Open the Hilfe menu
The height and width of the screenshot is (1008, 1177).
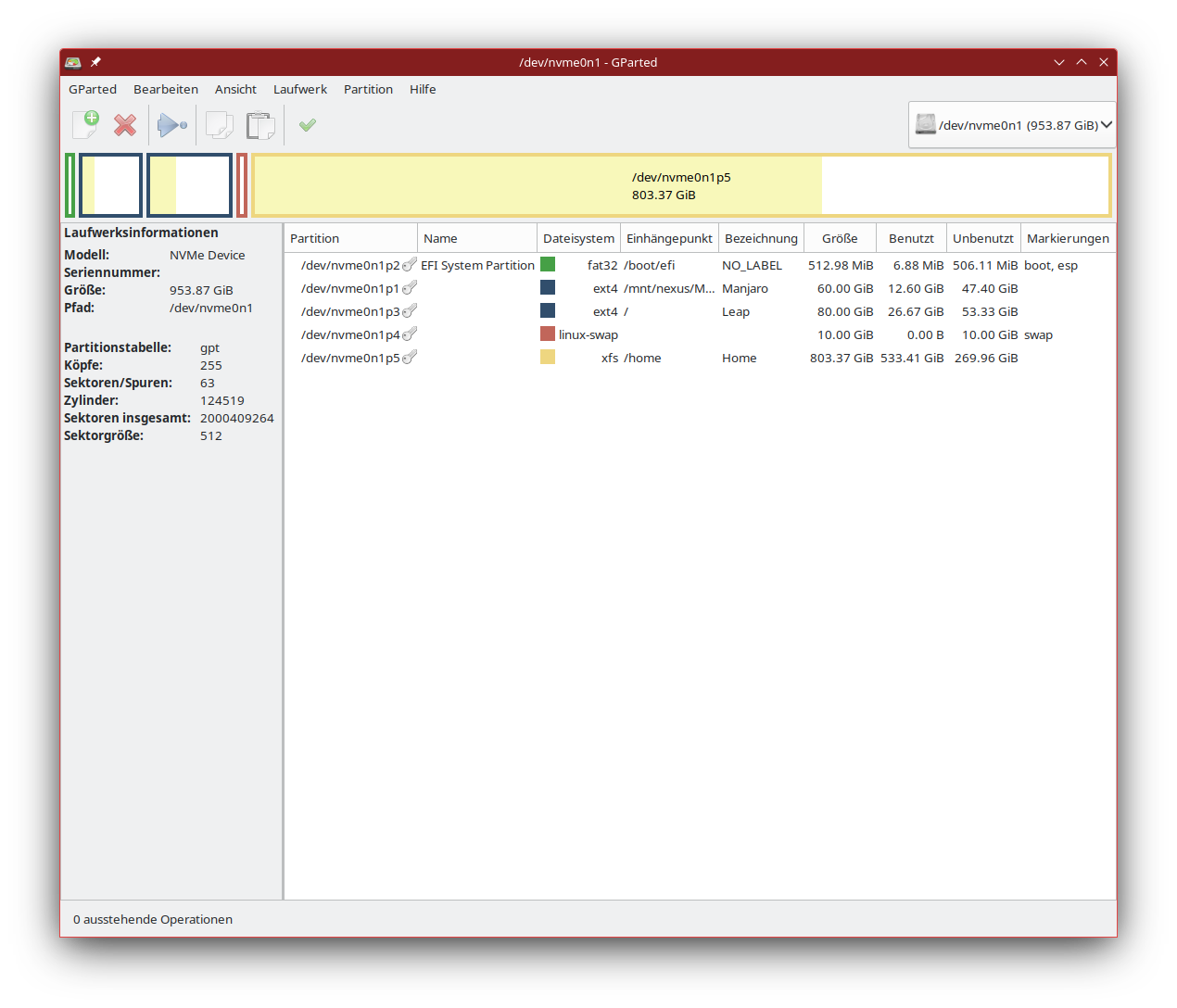423,89
